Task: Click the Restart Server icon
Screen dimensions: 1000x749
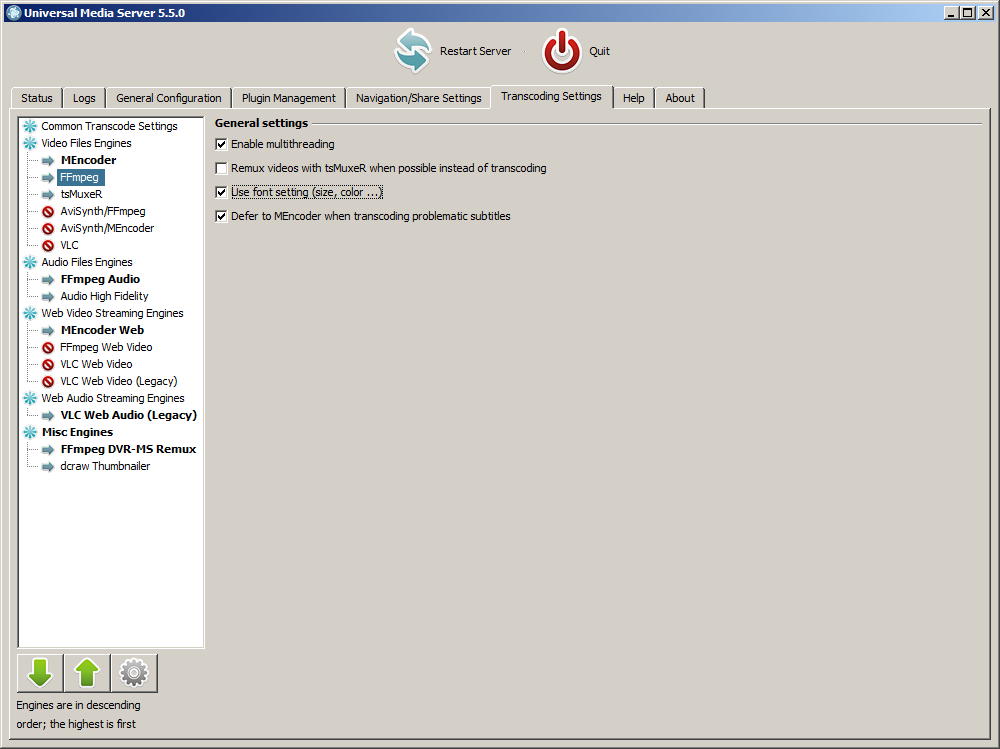Action: (413, 50)
